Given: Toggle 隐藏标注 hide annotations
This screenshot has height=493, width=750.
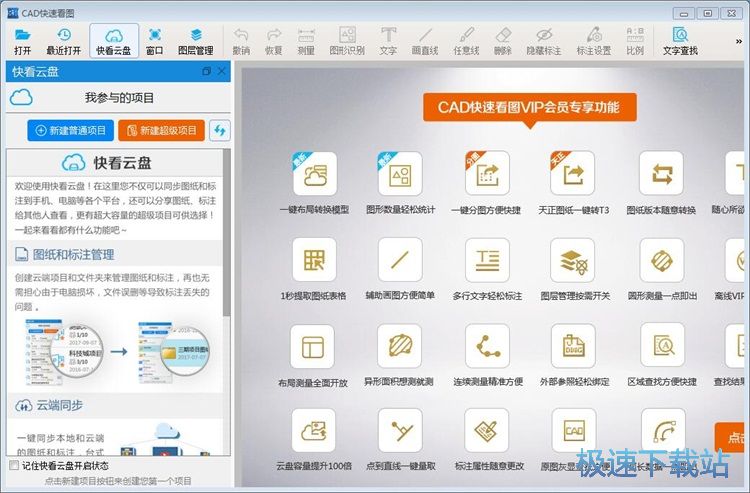Looking at the screenshot, I should [x=544, y=41].
